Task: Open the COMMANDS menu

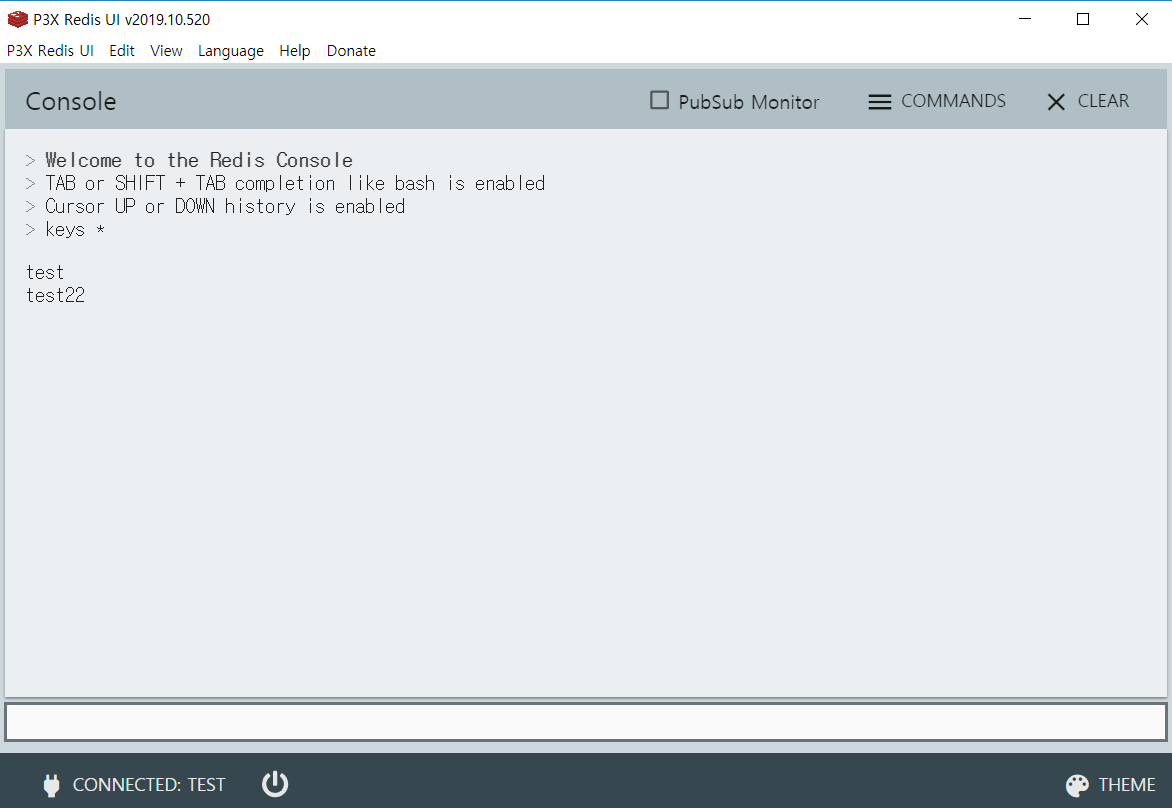Action: 937,101
